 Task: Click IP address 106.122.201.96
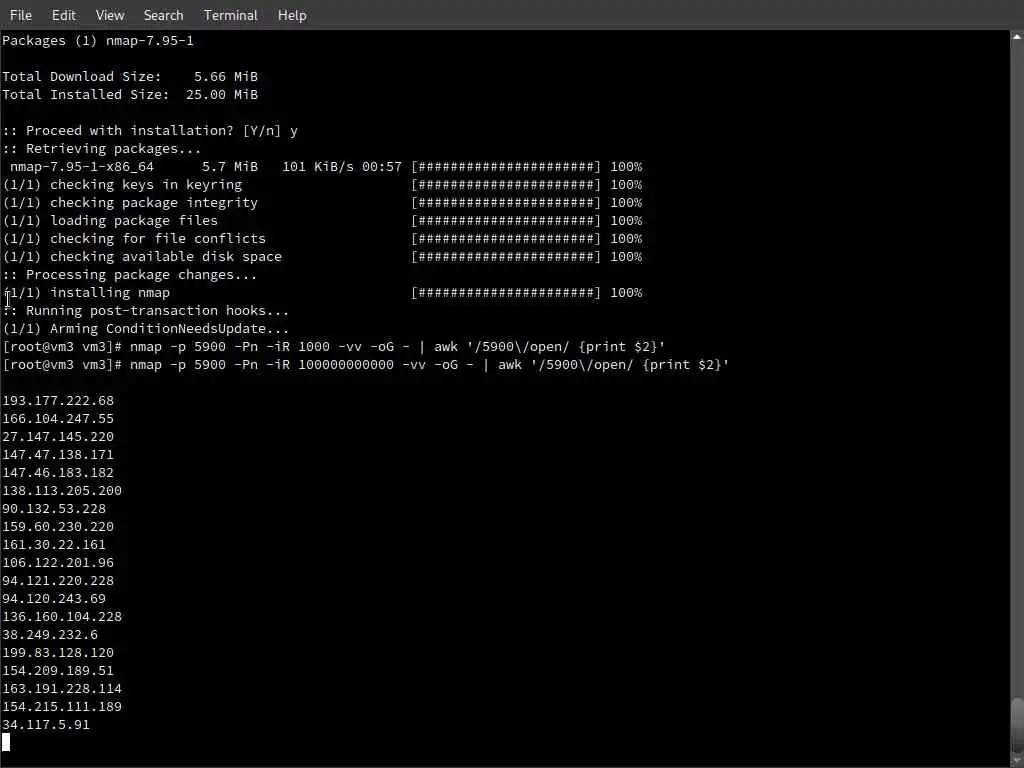point(57,562)
